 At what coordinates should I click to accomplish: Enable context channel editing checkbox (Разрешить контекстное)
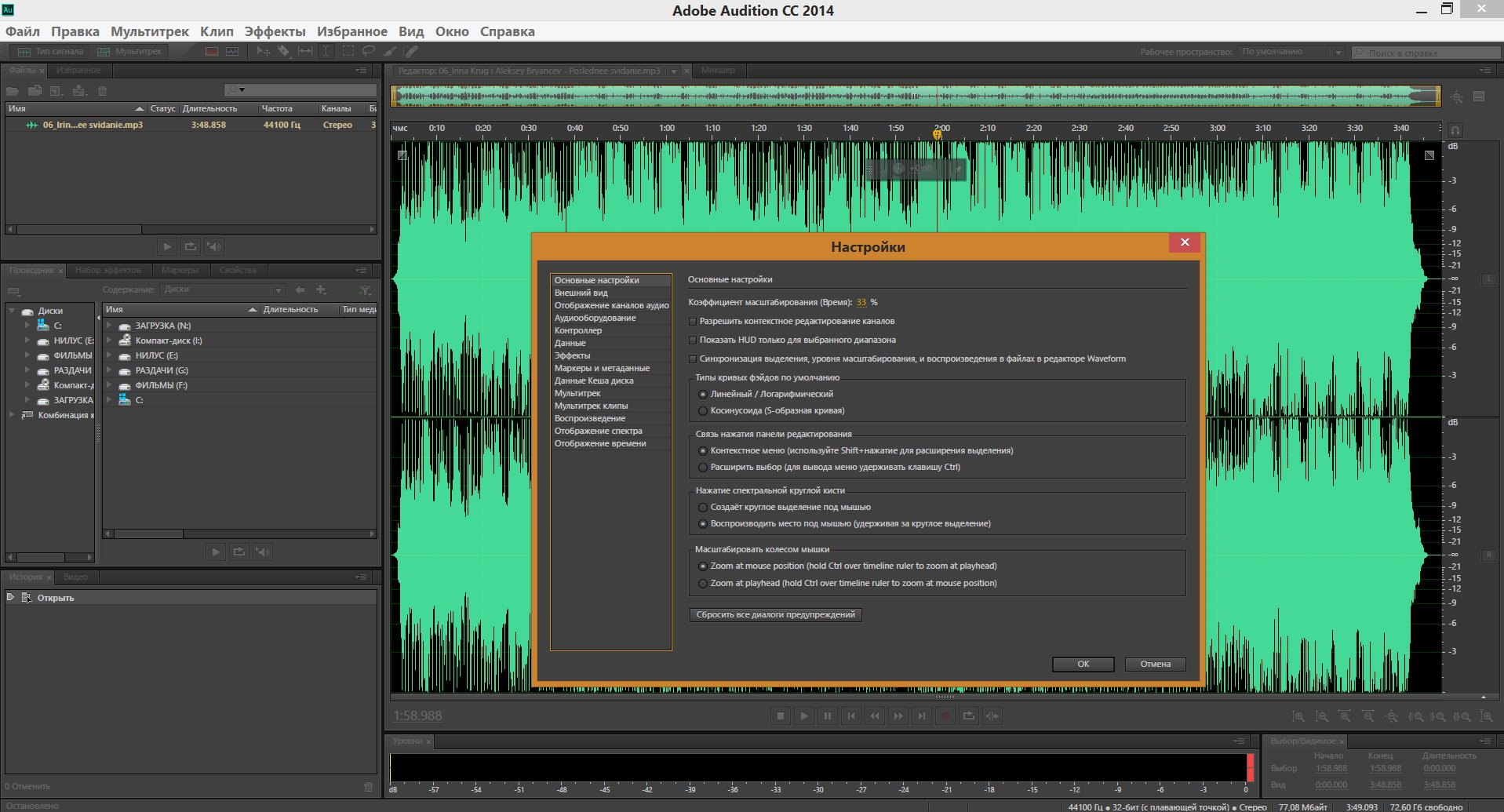(x=693, y=322)
